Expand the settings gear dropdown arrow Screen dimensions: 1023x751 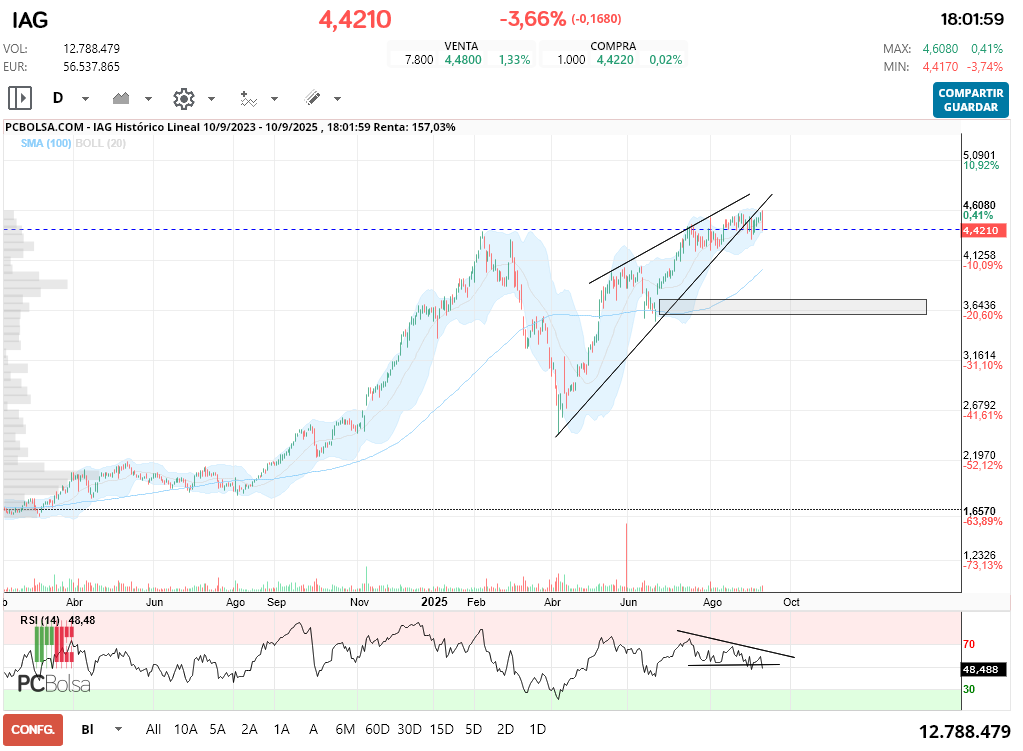pos(211,99)
